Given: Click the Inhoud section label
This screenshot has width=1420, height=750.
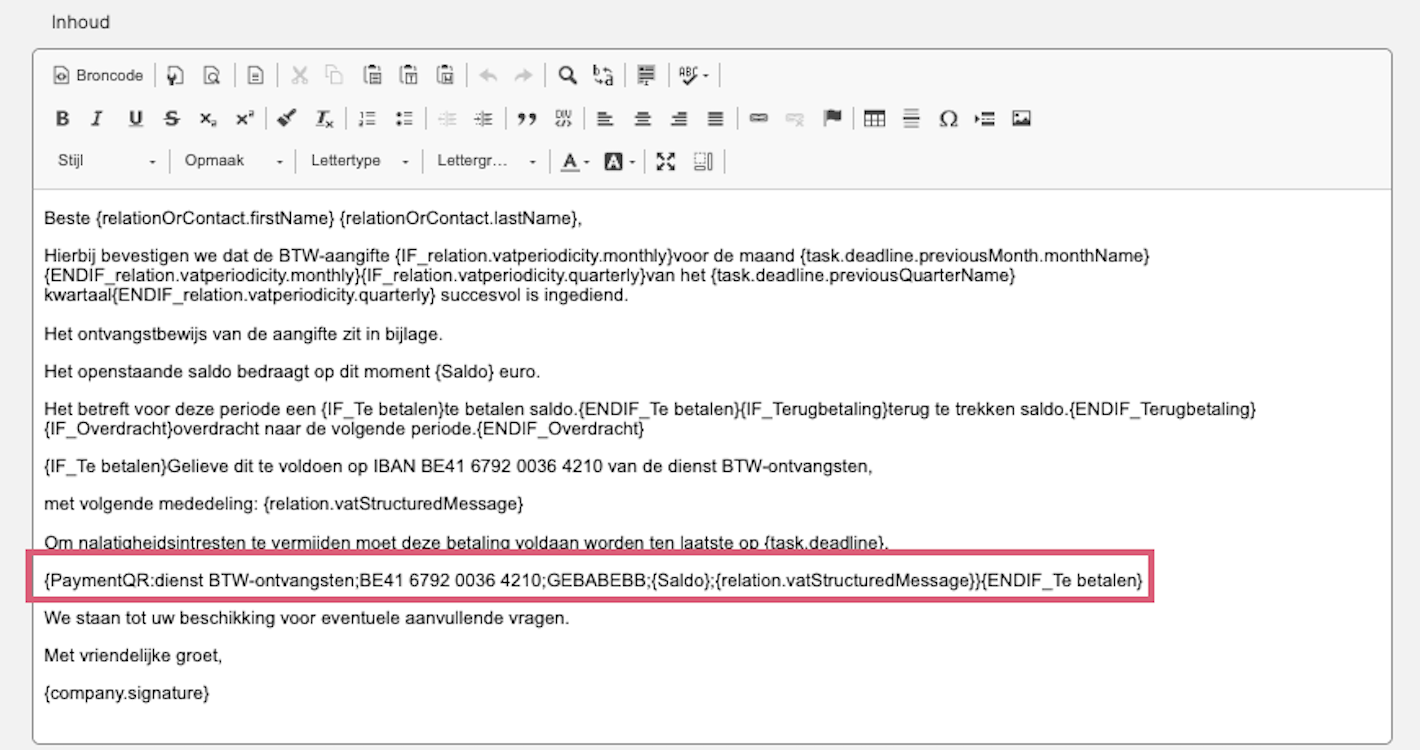Looking at the screenshot, I should [81, 22].
